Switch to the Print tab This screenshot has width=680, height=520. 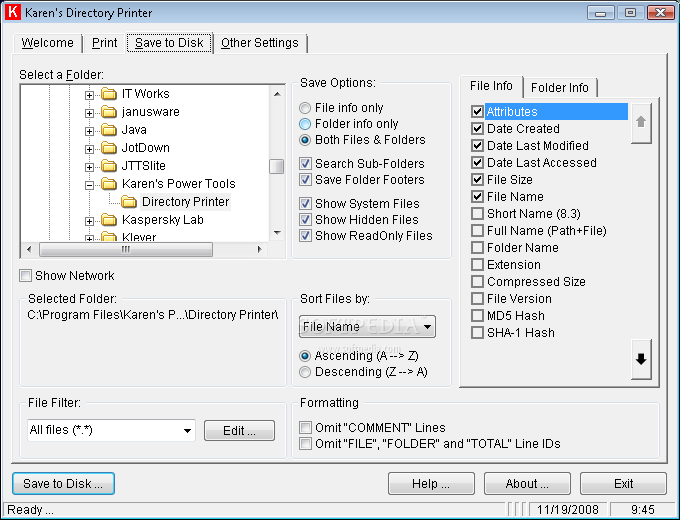click(x=104, y=43)
